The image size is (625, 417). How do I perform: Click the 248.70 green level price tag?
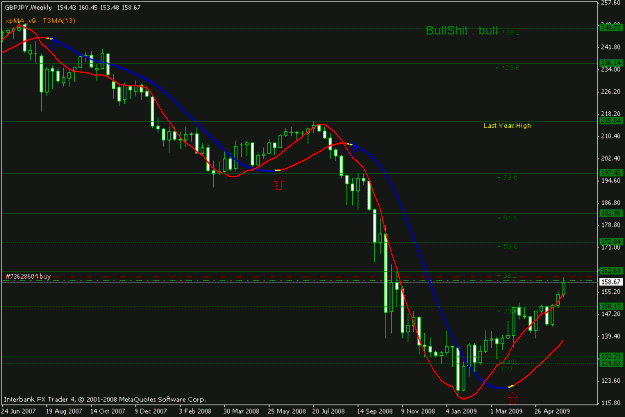point(611,28)
